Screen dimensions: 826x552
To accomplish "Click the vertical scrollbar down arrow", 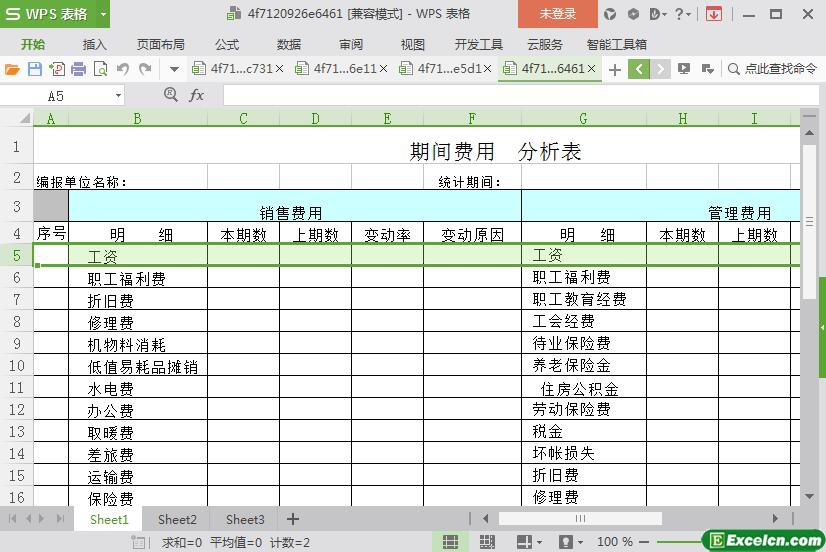I will click(x=810, y=496).
